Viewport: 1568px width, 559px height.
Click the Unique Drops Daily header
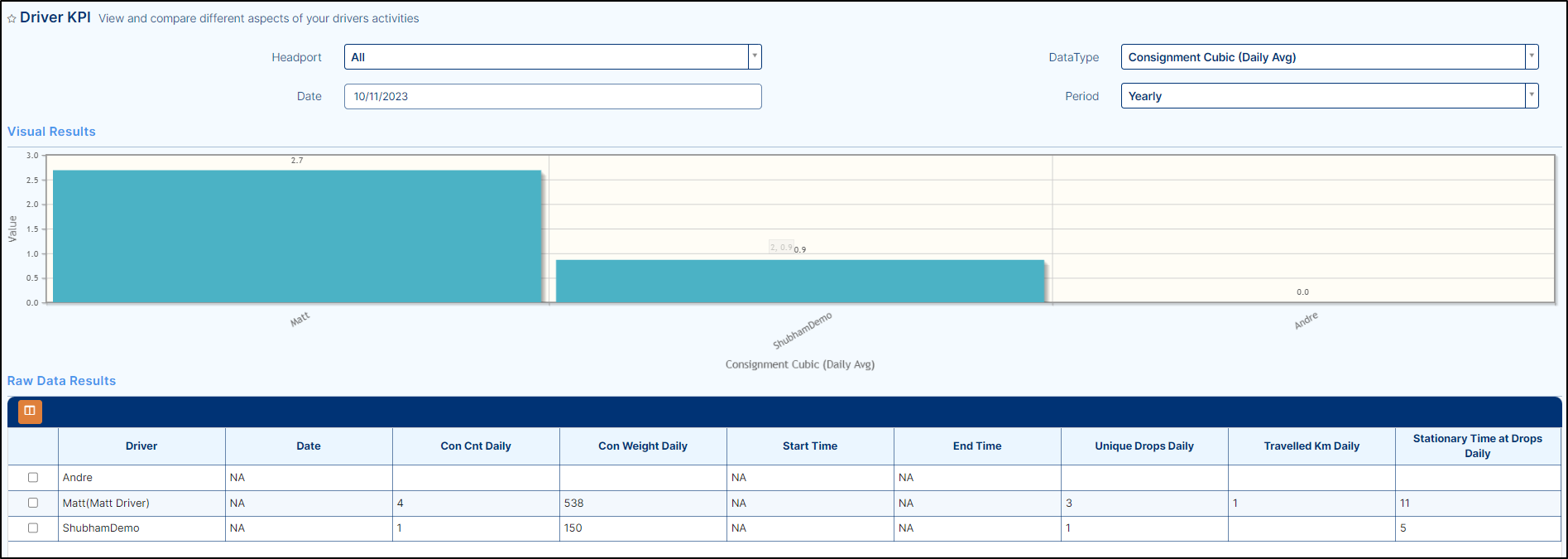pos(1144,446)
